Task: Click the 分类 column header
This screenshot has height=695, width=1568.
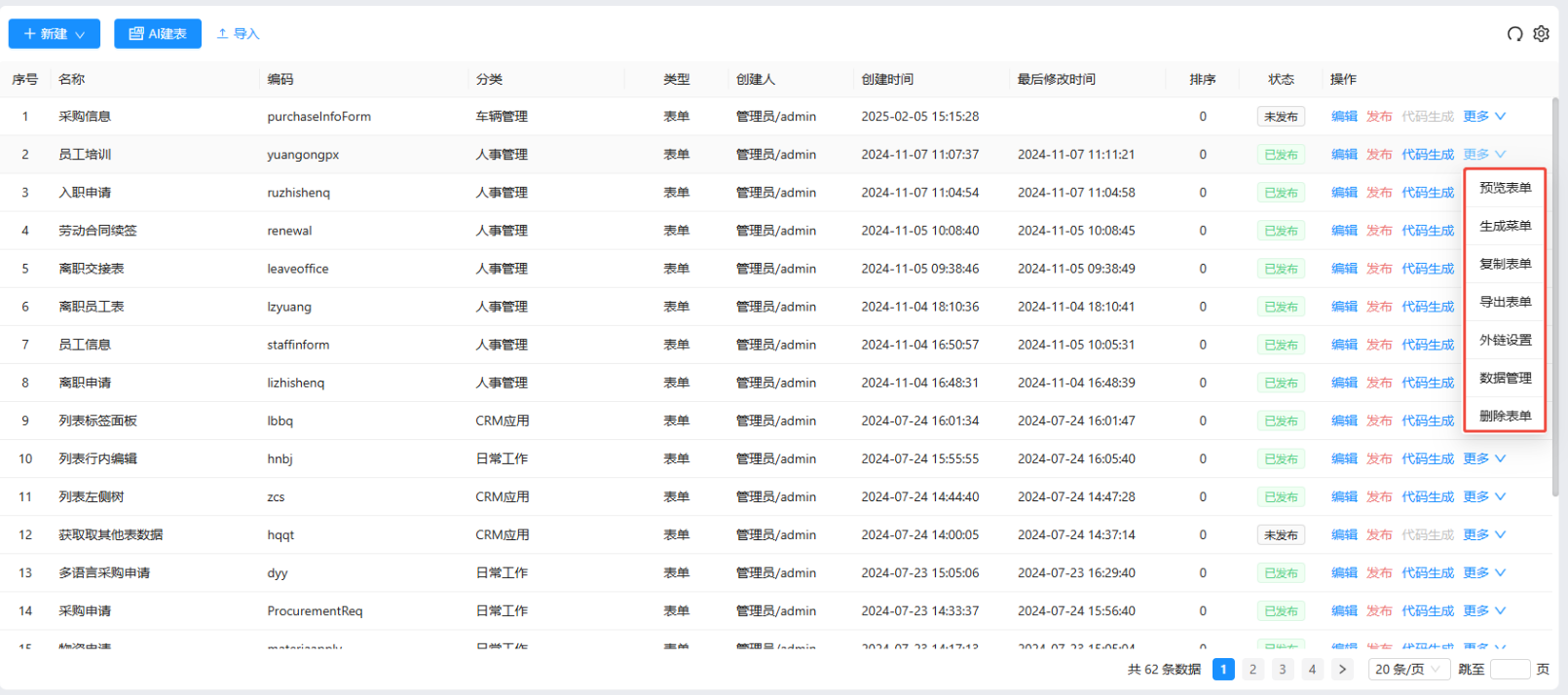Action: pyautogui.click(x=489, y=79)
